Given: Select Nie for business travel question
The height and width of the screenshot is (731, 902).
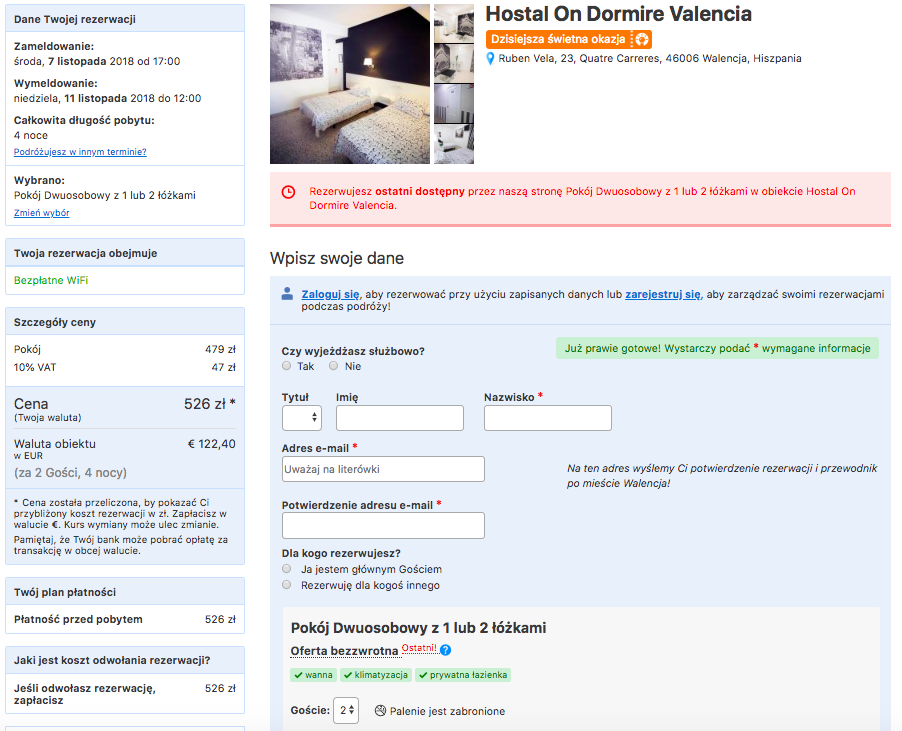Looking at the screenshot, I should (x=334, y=366).
